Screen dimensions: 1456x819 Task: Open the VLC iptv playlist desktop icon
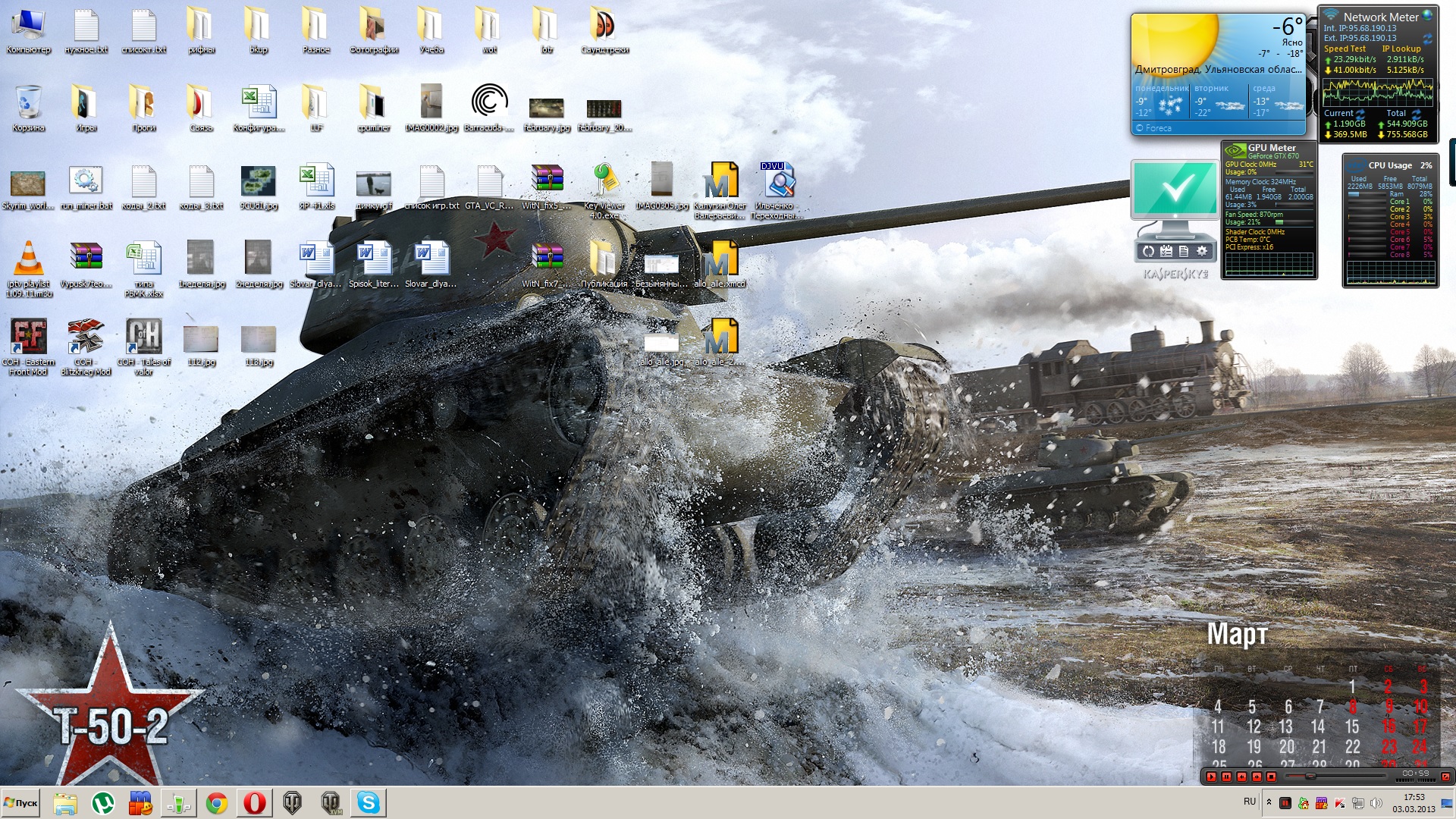pos(28,259)
